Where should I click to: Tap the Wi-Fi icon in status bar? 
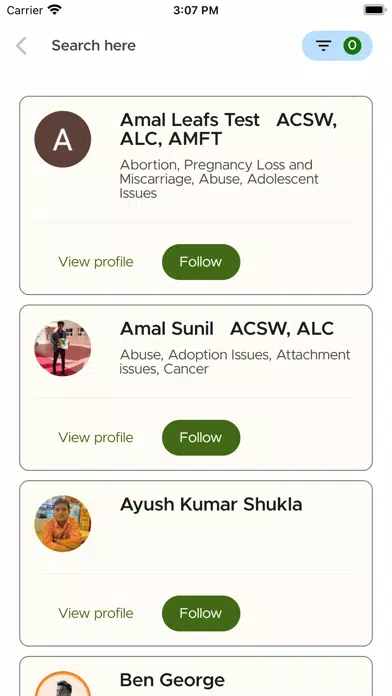55,10
